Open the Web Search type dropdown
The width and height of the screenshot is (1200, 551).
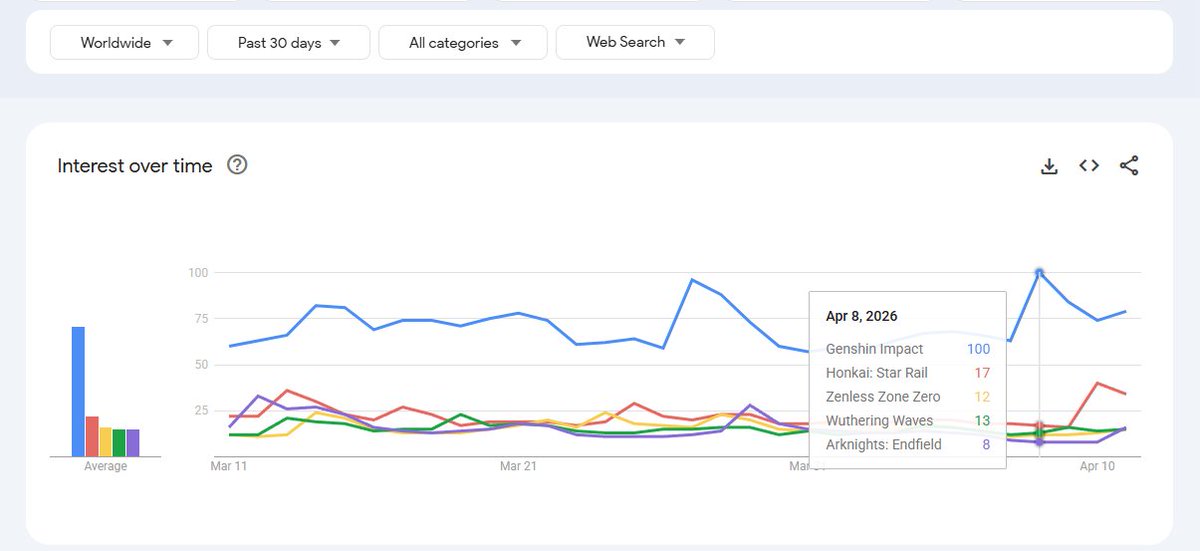[635, 42]
